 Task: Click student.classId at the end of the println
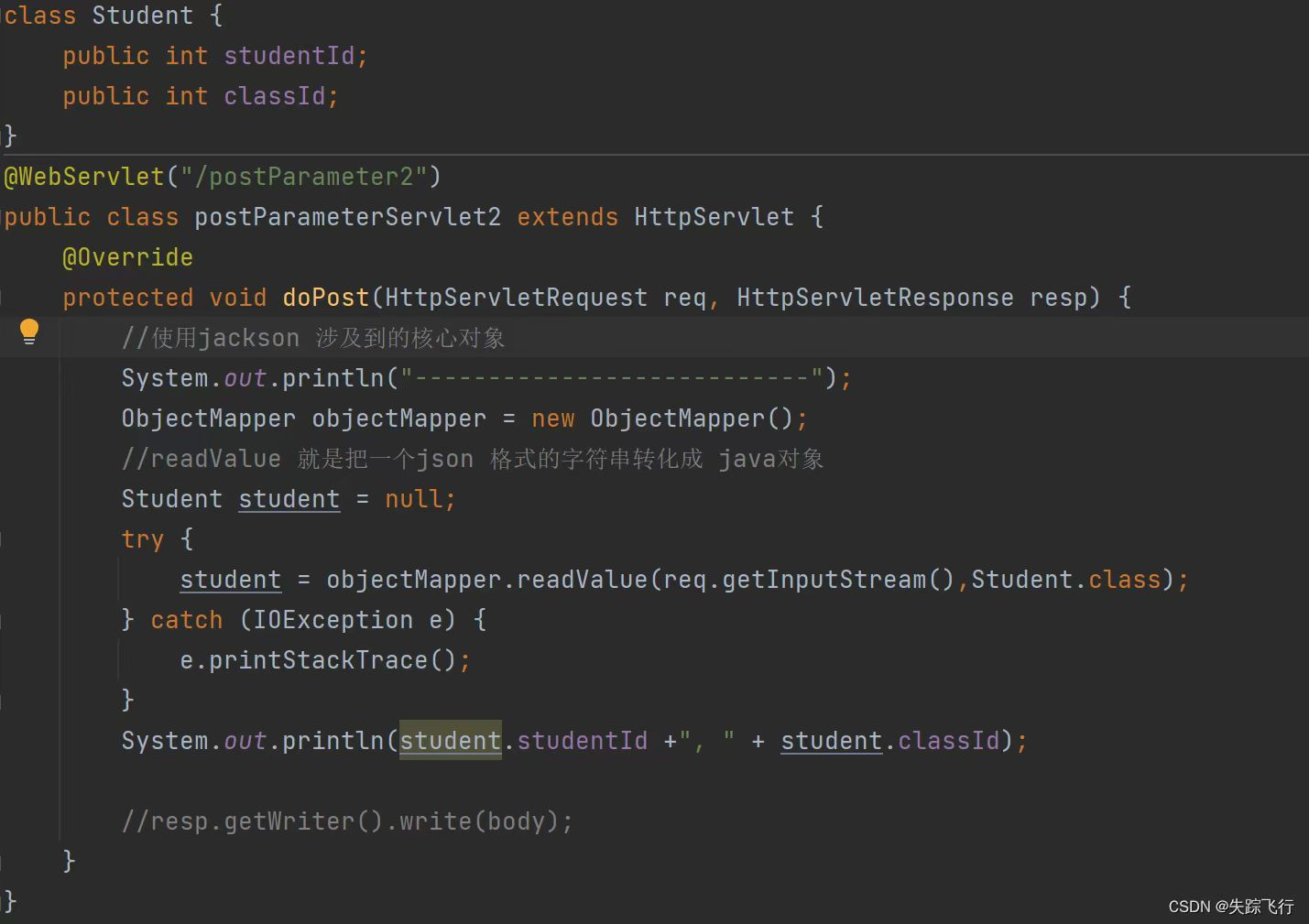889,741
